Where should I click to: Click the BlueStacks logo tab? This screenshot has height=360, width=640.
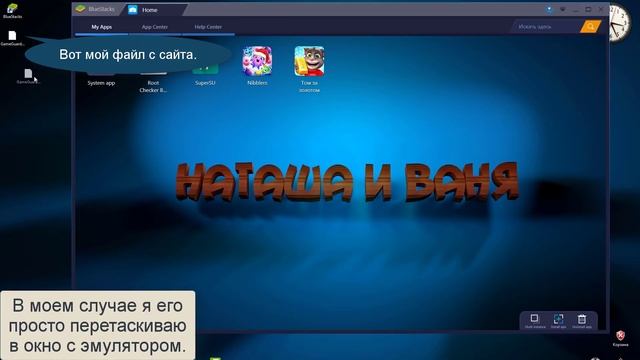(96, 9)
